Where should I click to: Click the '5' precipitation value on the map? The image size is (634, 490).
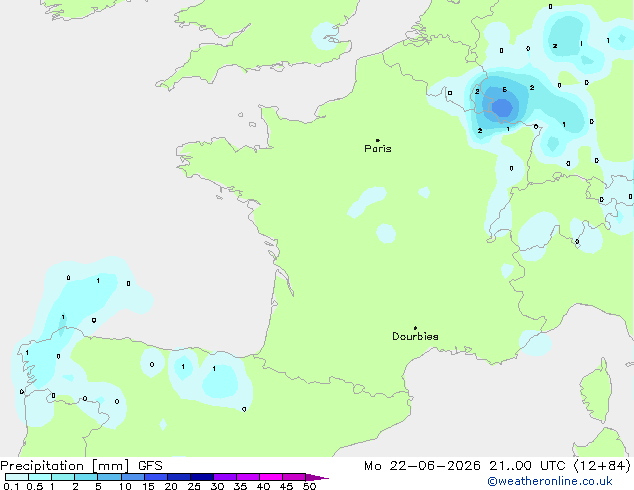tap(505, 90)
